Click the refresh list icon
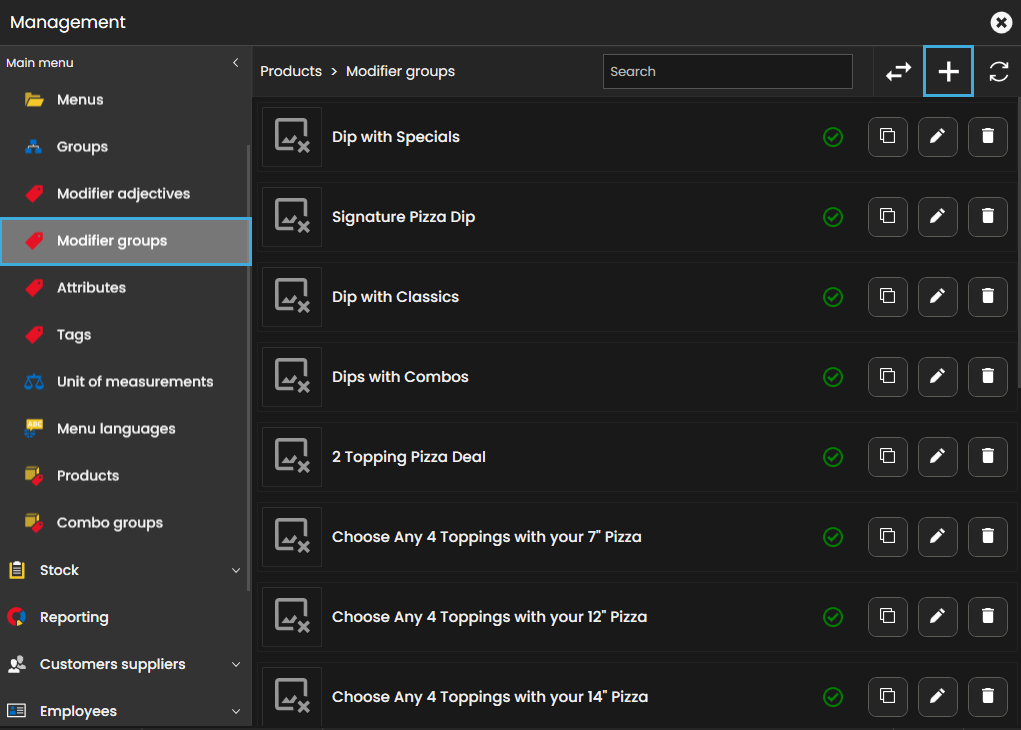The height and width of the screenshot is (730, 1021). [998, 72]
